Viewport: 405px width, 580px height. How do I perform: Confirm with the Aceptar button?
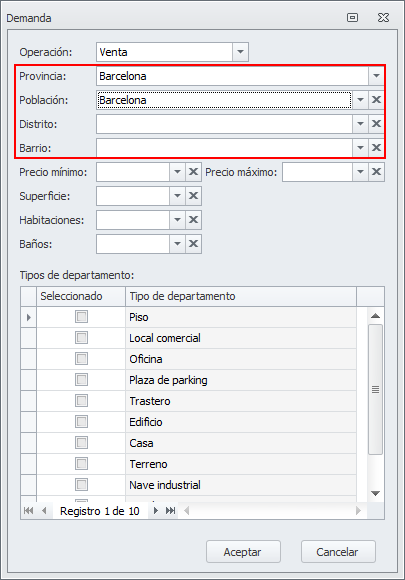pyautogui.click(x=243, y=552)
